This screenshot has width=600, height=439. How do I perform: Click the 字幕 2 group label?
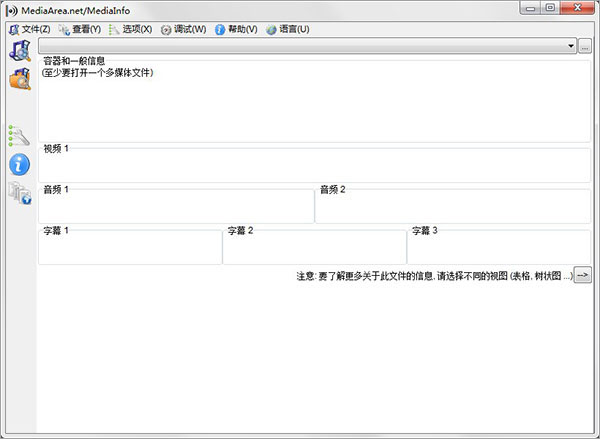pyautogui.click(x=240, y=230)
